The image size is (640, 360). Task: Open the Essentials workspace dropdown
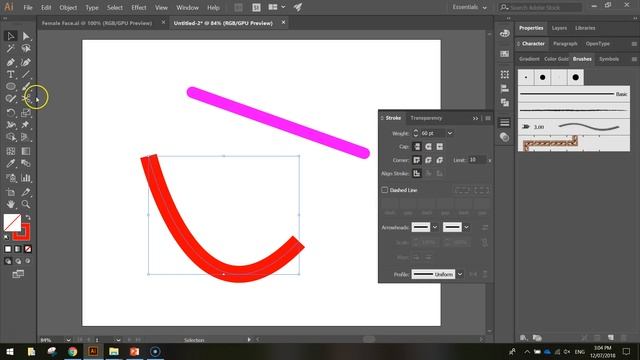point(469,7)
